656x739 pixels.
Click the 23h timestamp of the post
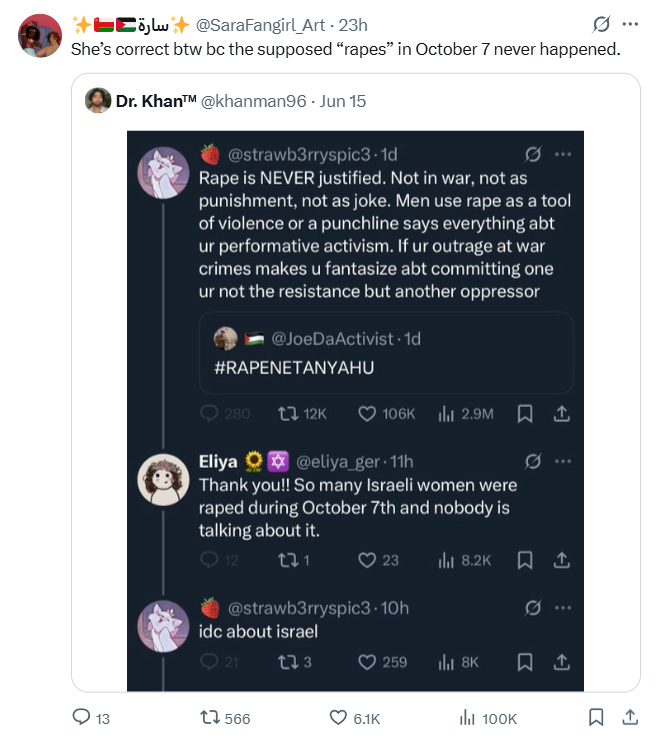click(x=353, y=25)
